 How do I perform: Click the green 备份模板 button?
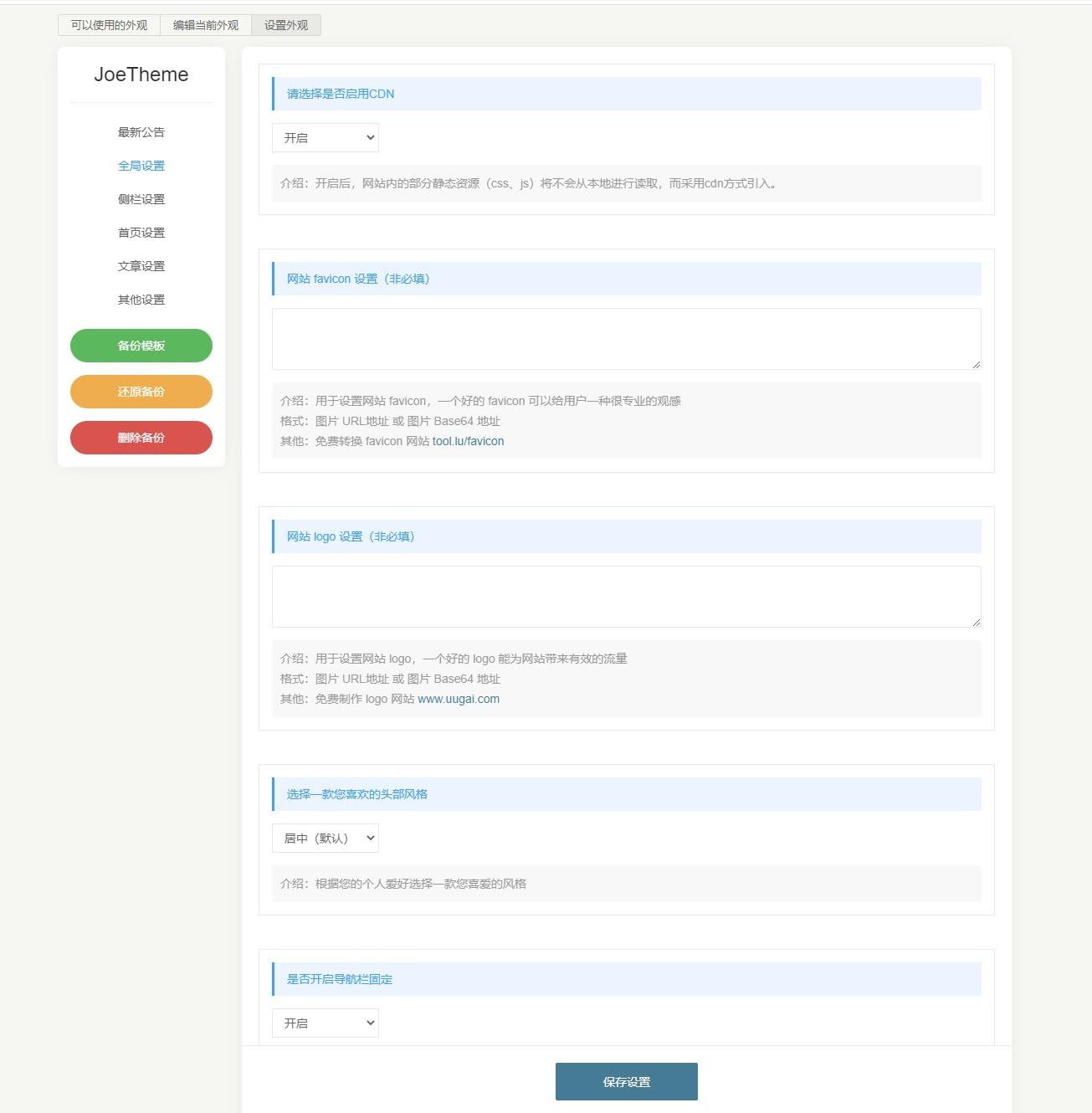coord(141,346)
